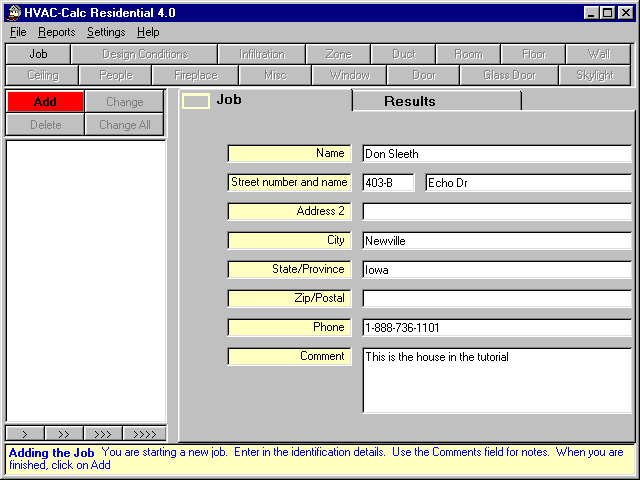This screenshot has height=480, width=640.
Task: Select the Job category button
Action: pos(38,54)
